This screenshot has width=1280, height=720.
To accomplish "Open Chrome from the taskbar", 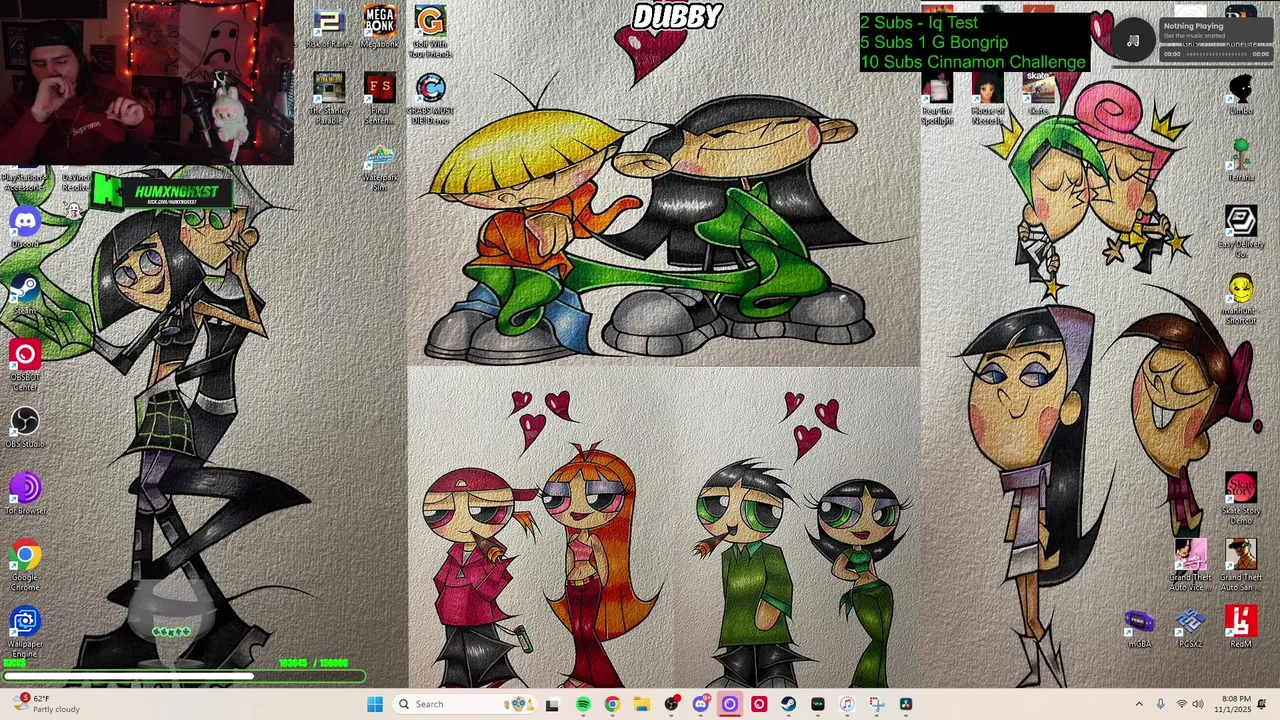I will coord(612,704).
